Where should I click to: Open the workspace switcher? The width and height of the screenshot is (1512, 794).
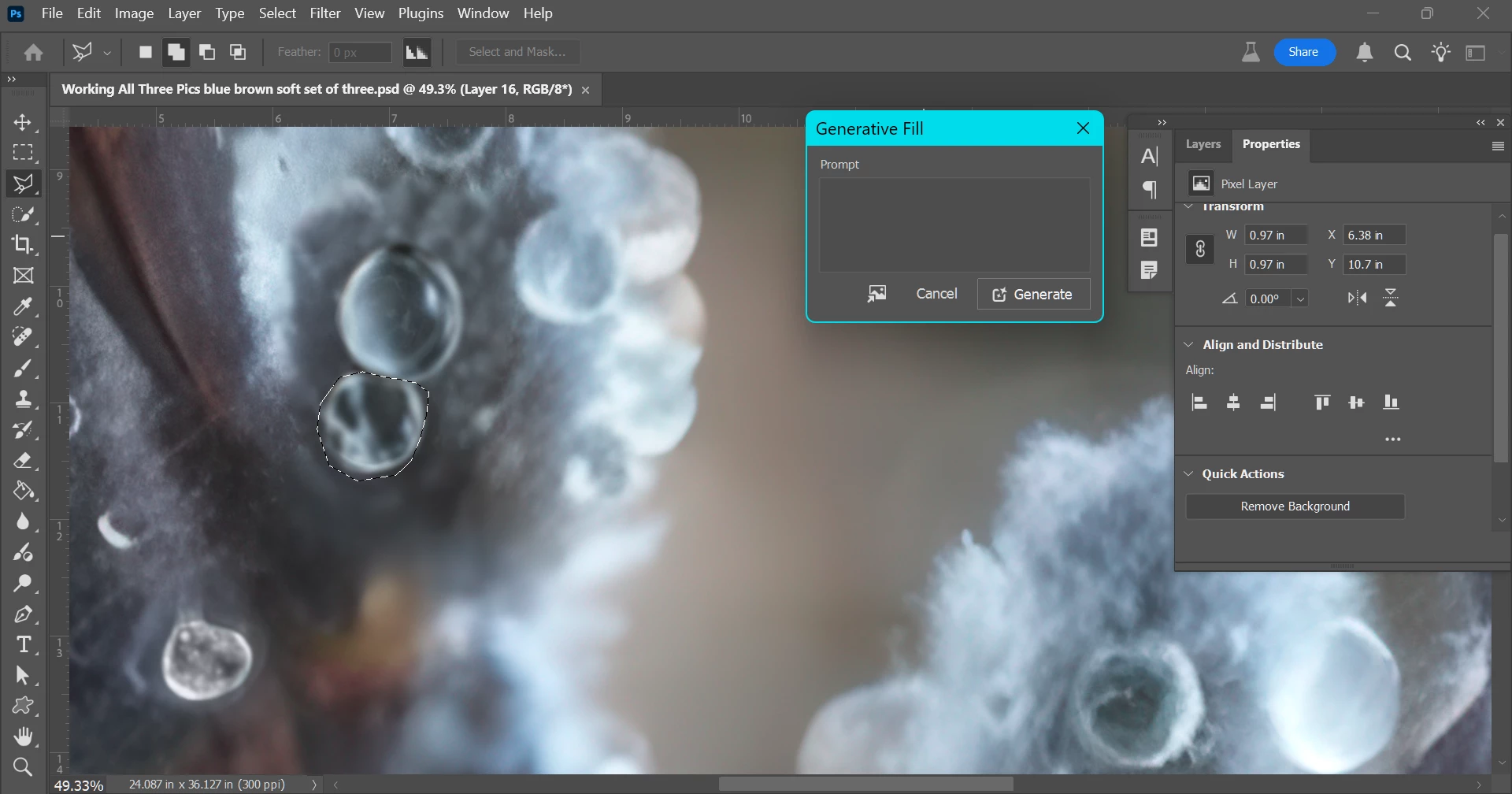[1476, 52]
